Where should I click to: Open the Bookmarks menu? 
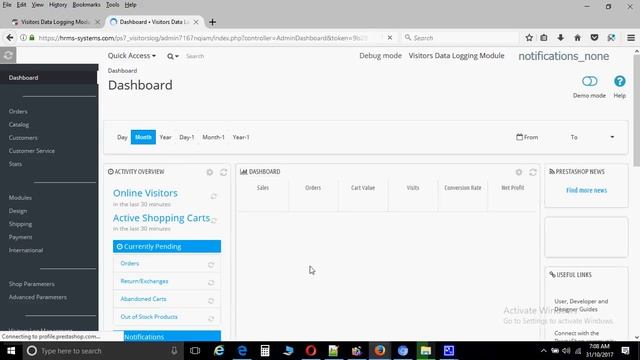(86, 5)
